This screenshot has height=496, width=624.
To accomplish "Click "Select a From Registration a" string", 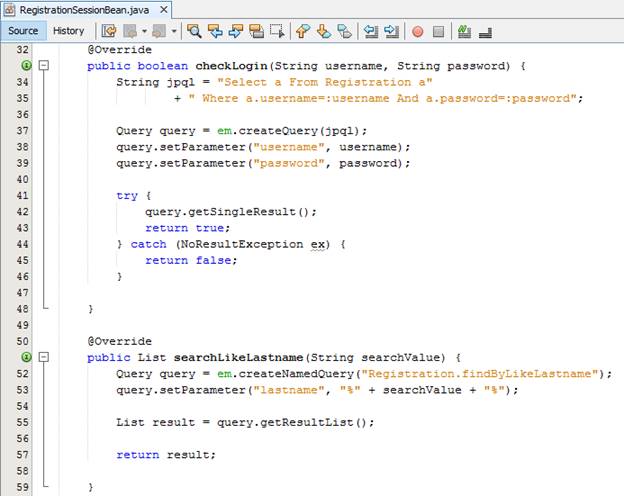I will (x=325, y=82).
